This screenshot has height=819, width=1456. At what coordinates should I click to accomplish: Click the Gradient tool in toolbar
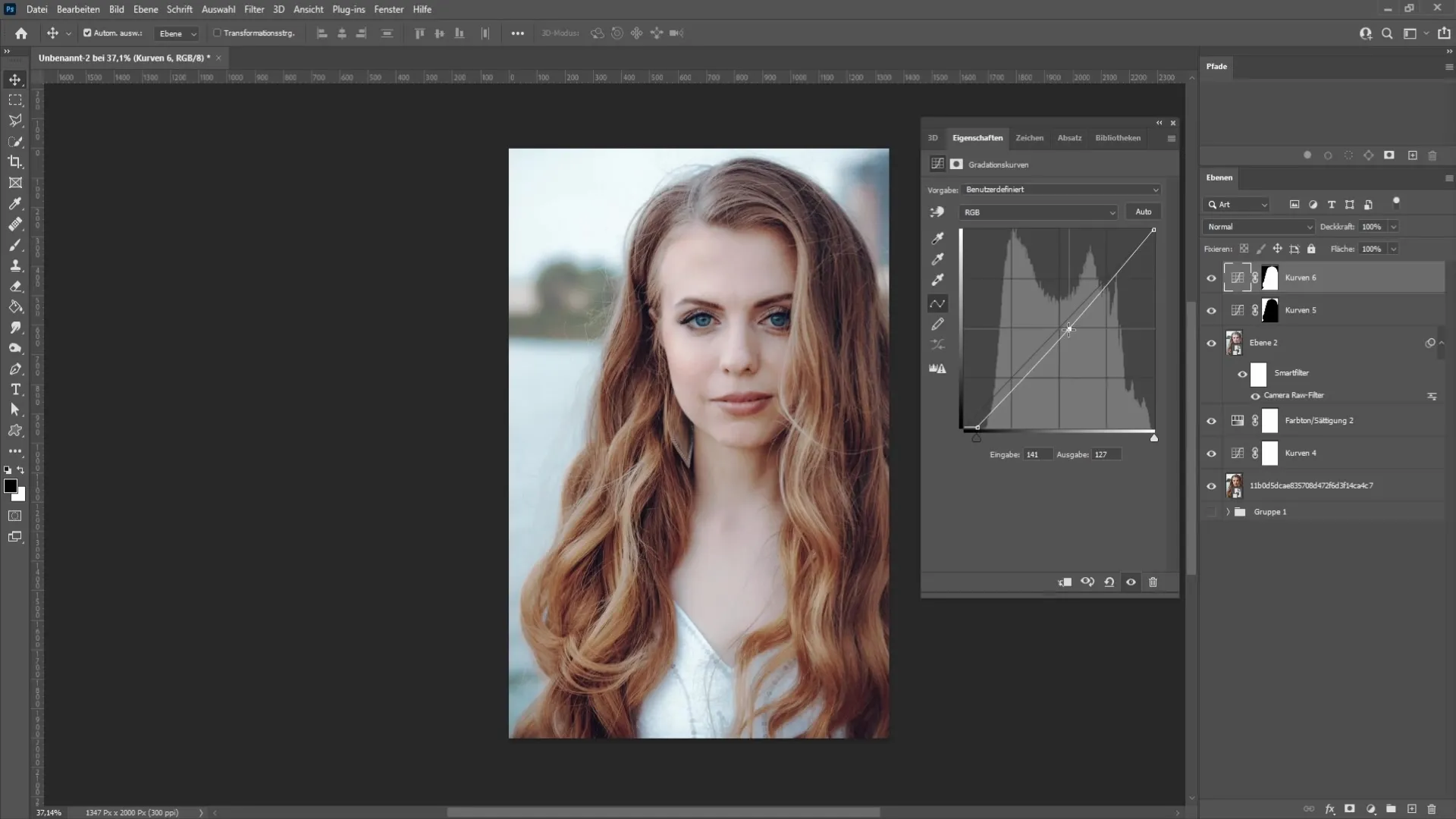(x=15, y=306)
